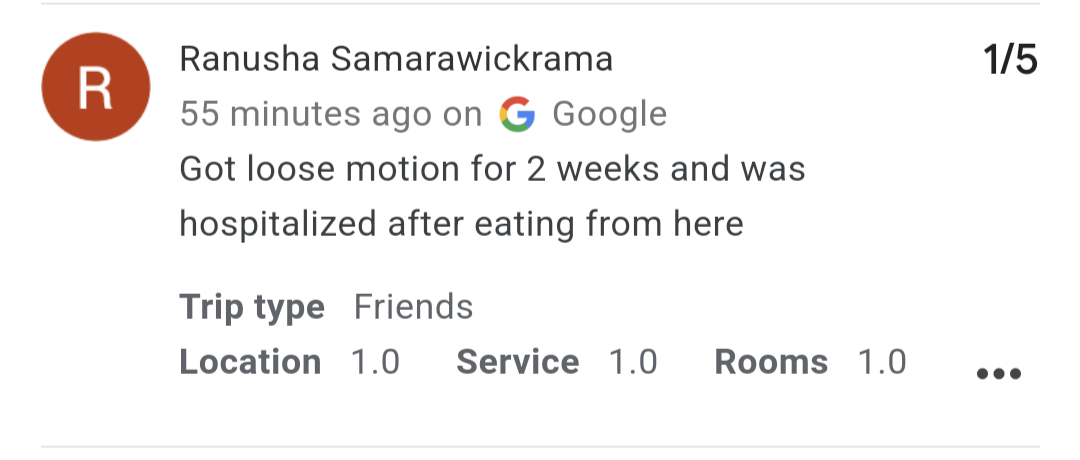Screen dimensions: 1080x460
Task: Click the Location 1.0 score
Action: click(x=375, y=362)
